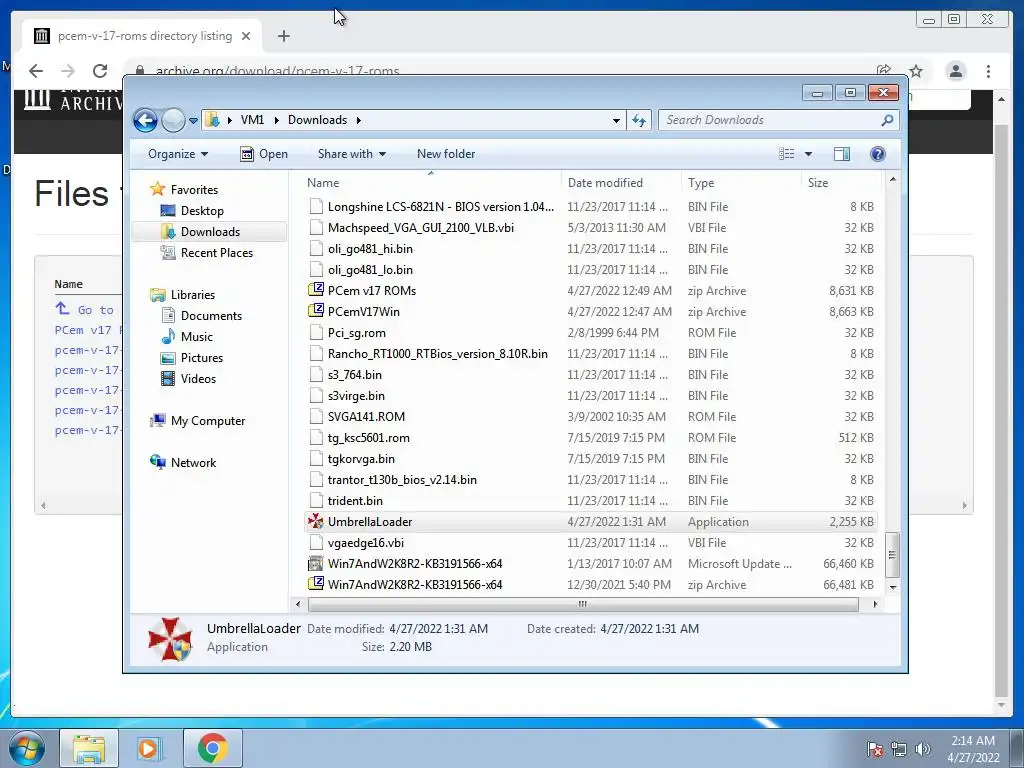Screen dimensions: 1024x768
Task: Open view options dropdown arrow
Action: coord(808,154)
